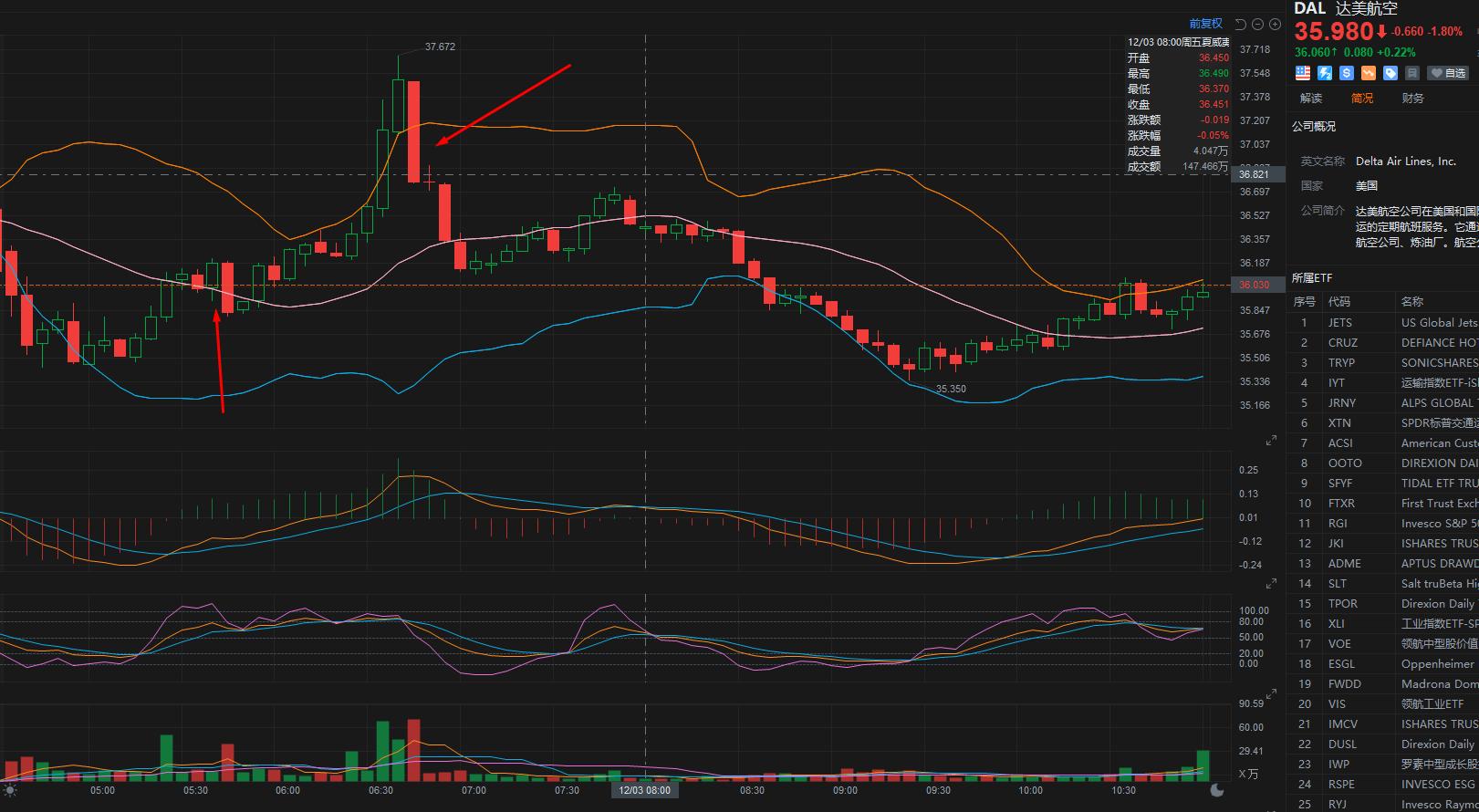Click VOE in the ETF list
The image size is (1479, 812).
click(1339, 644)
